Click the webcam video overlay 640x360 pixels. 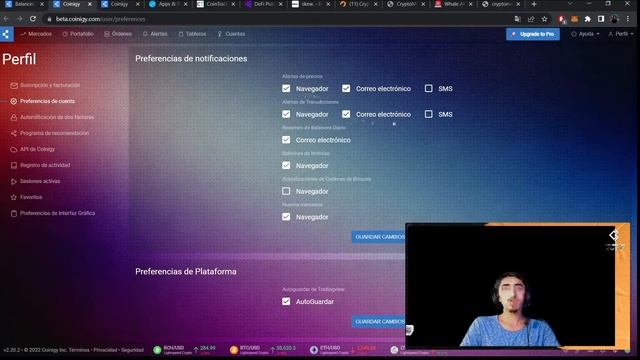[518, 286]
